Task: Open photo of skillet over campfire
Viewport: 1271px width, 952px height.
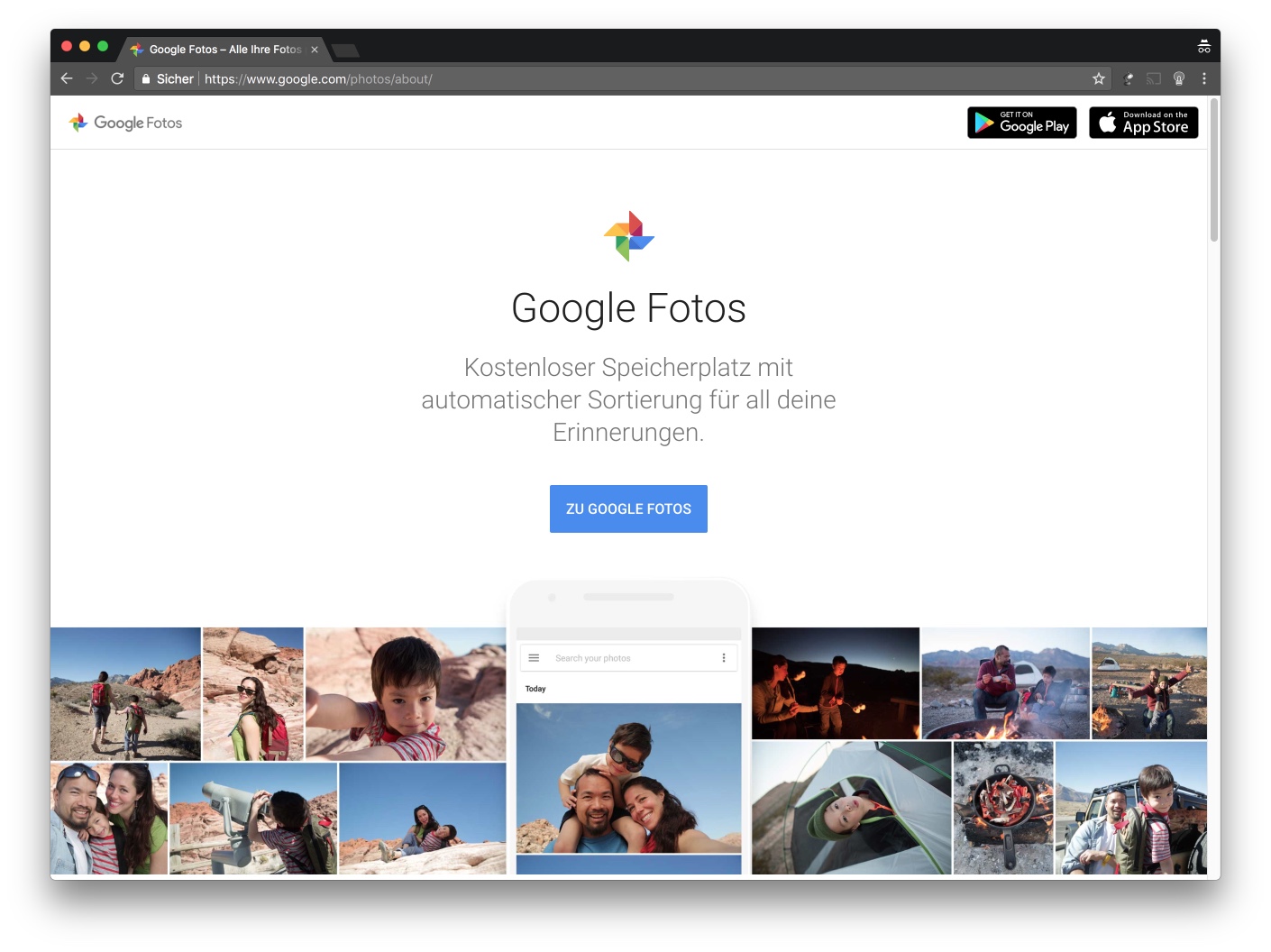Action: [1003, 808]
